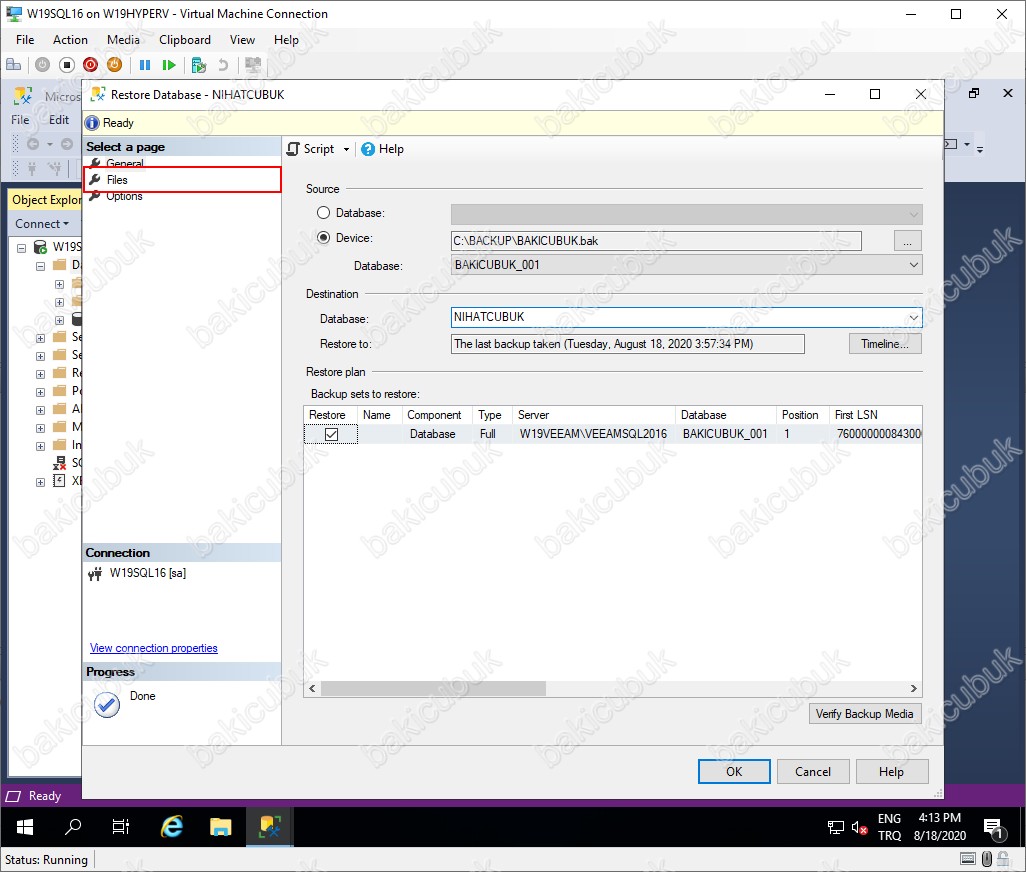
Task: Open Device source Database dropdown BAKICUBUK_001
Action: [913, 265]
